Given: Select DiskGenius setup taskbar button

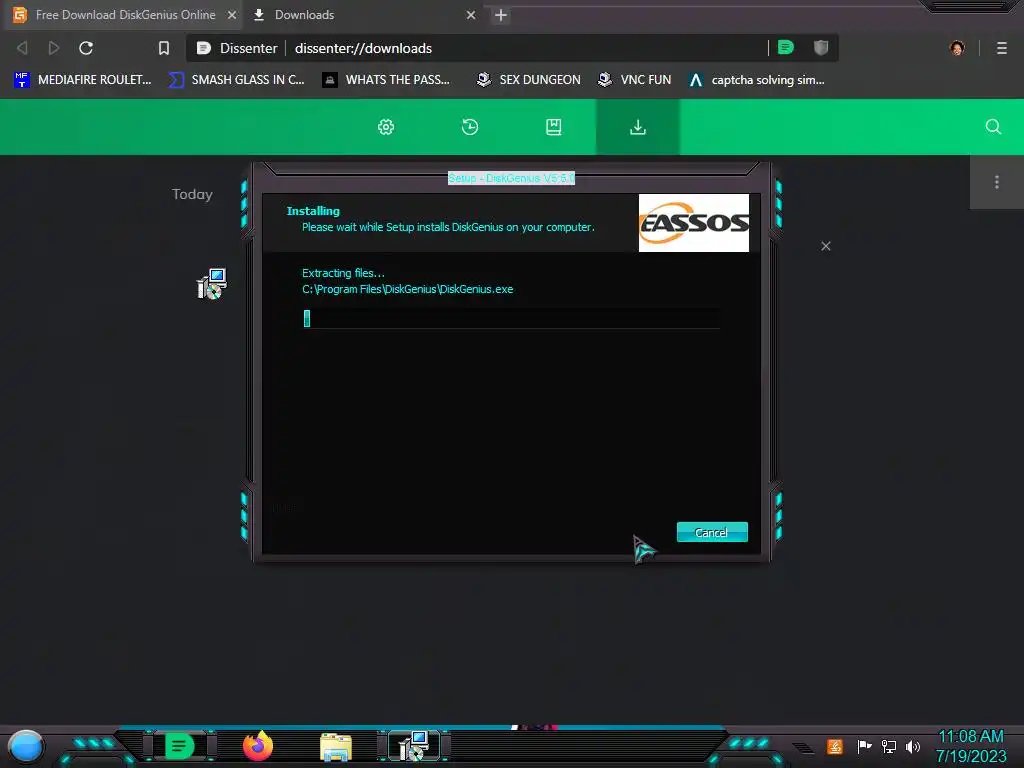Looking at the screenshot, I should click(x=414, y=746).
